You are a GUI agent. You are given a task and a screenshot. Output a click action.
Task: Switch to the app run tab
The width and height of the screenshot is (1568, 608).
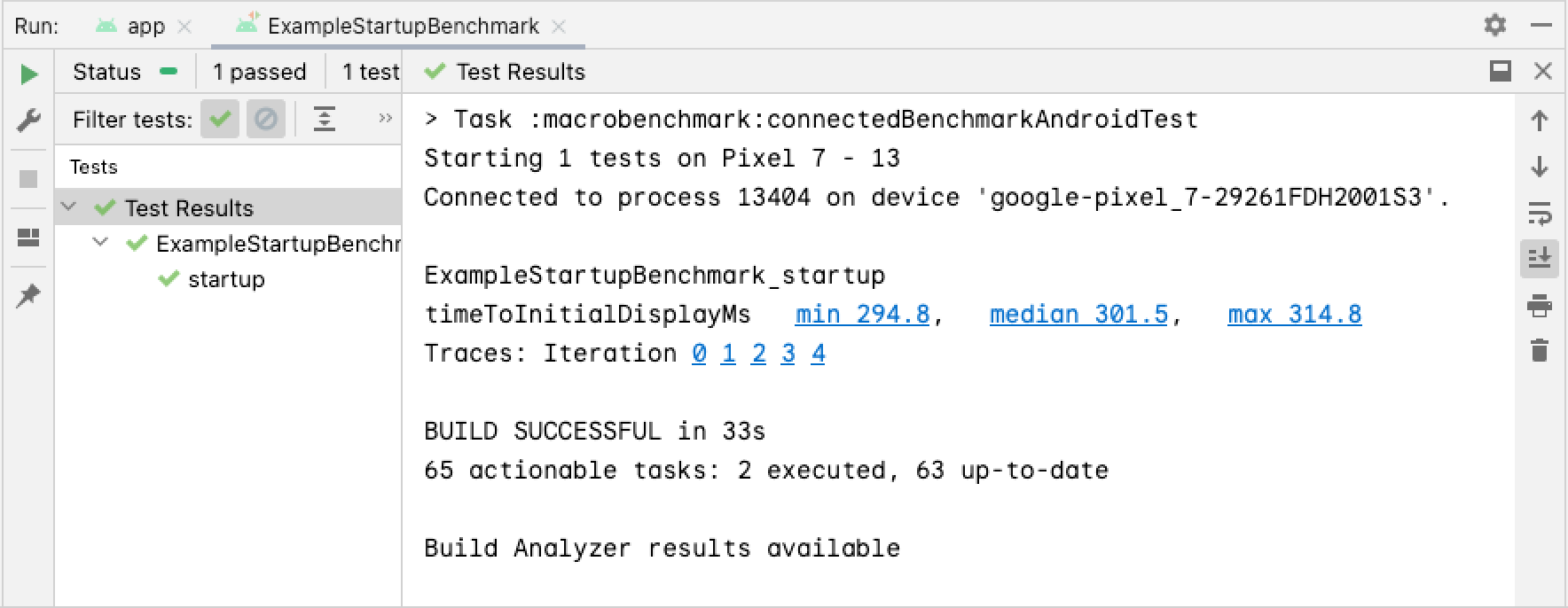(145, 27)
